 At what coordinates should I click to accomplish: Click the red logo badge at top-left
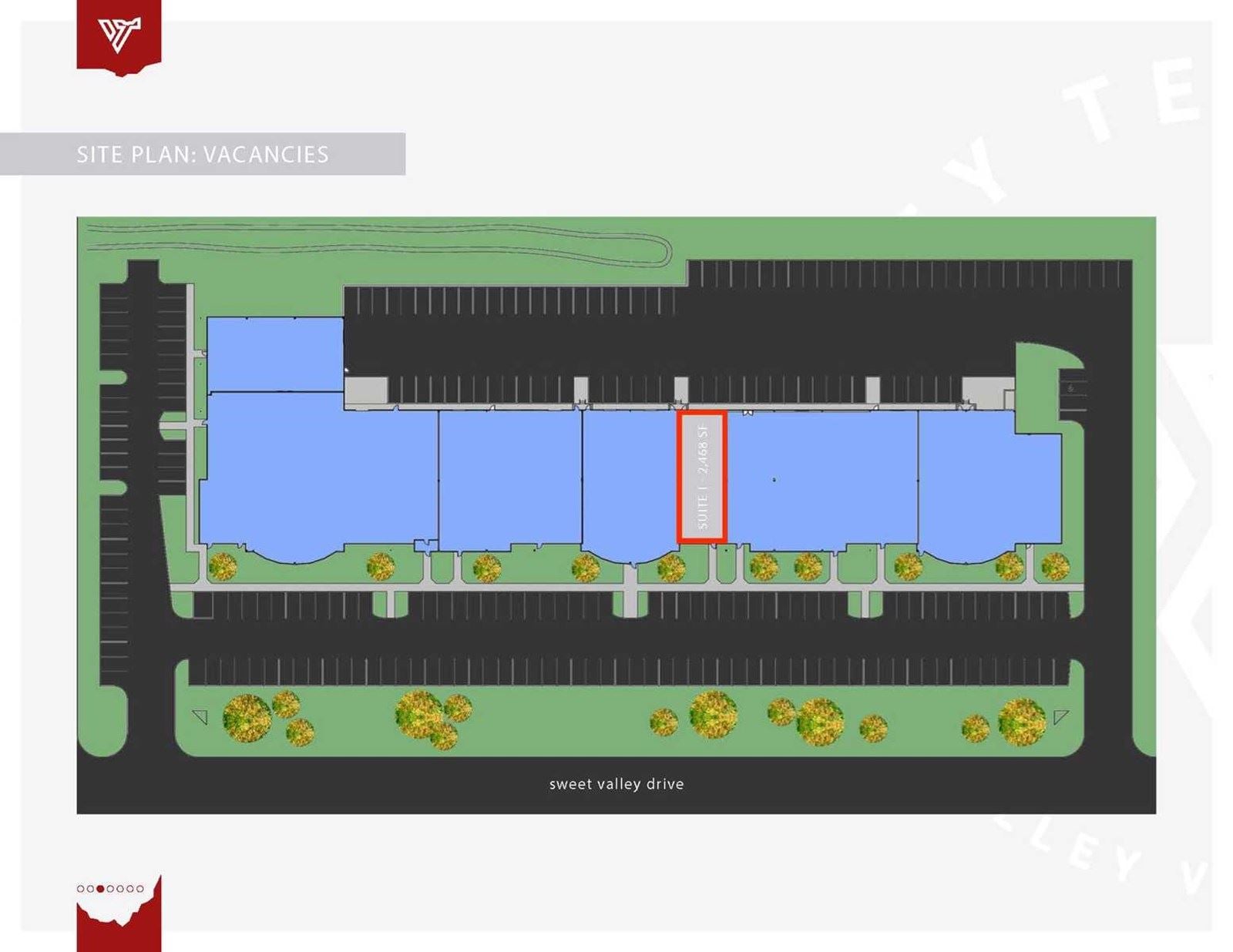(x=119, y=36)
